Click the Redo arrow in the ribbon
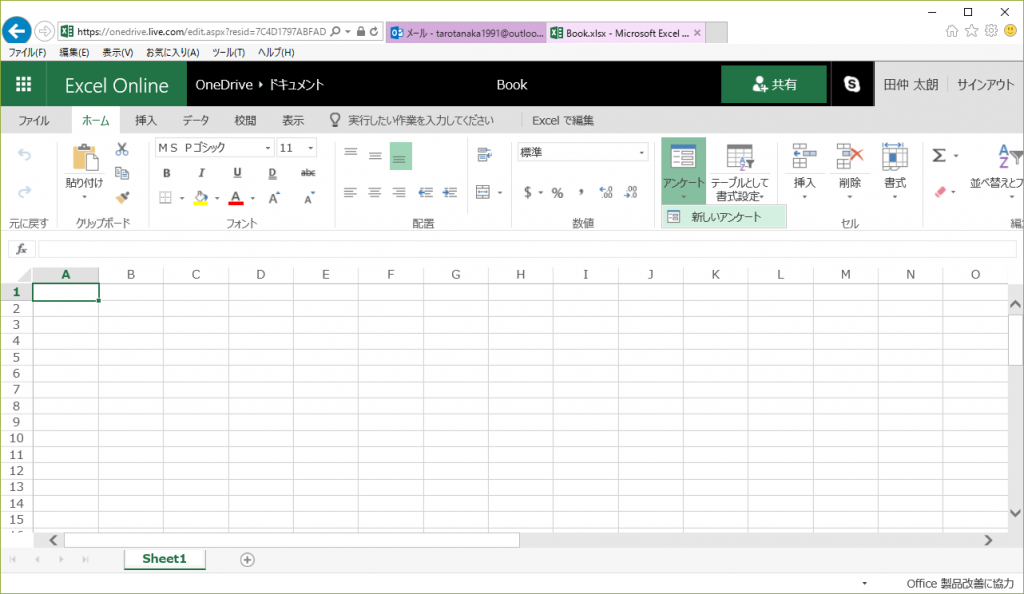Screen dimensions: 1024x594 click(x=24, y=192)
